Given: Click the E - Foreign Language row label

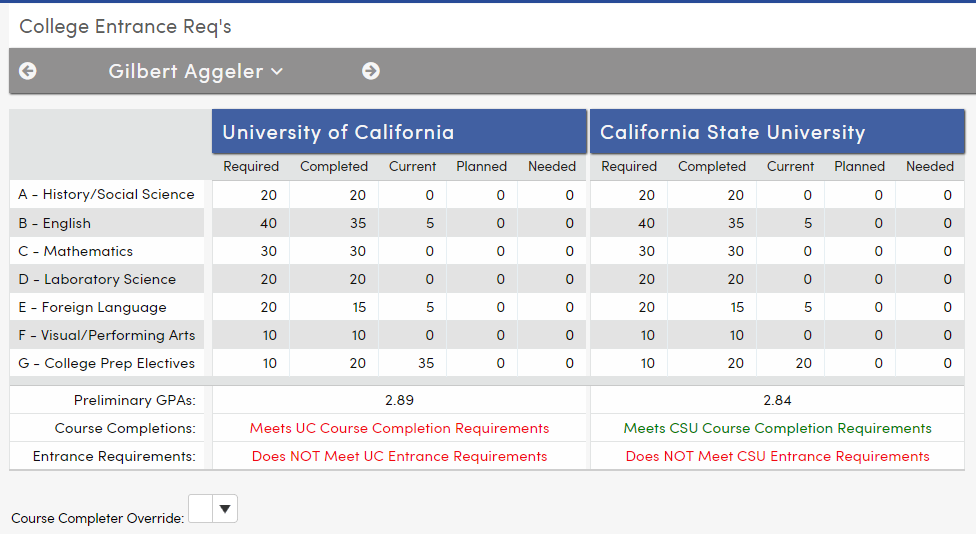Looking at the screenshot, I should tap(92, 307).
